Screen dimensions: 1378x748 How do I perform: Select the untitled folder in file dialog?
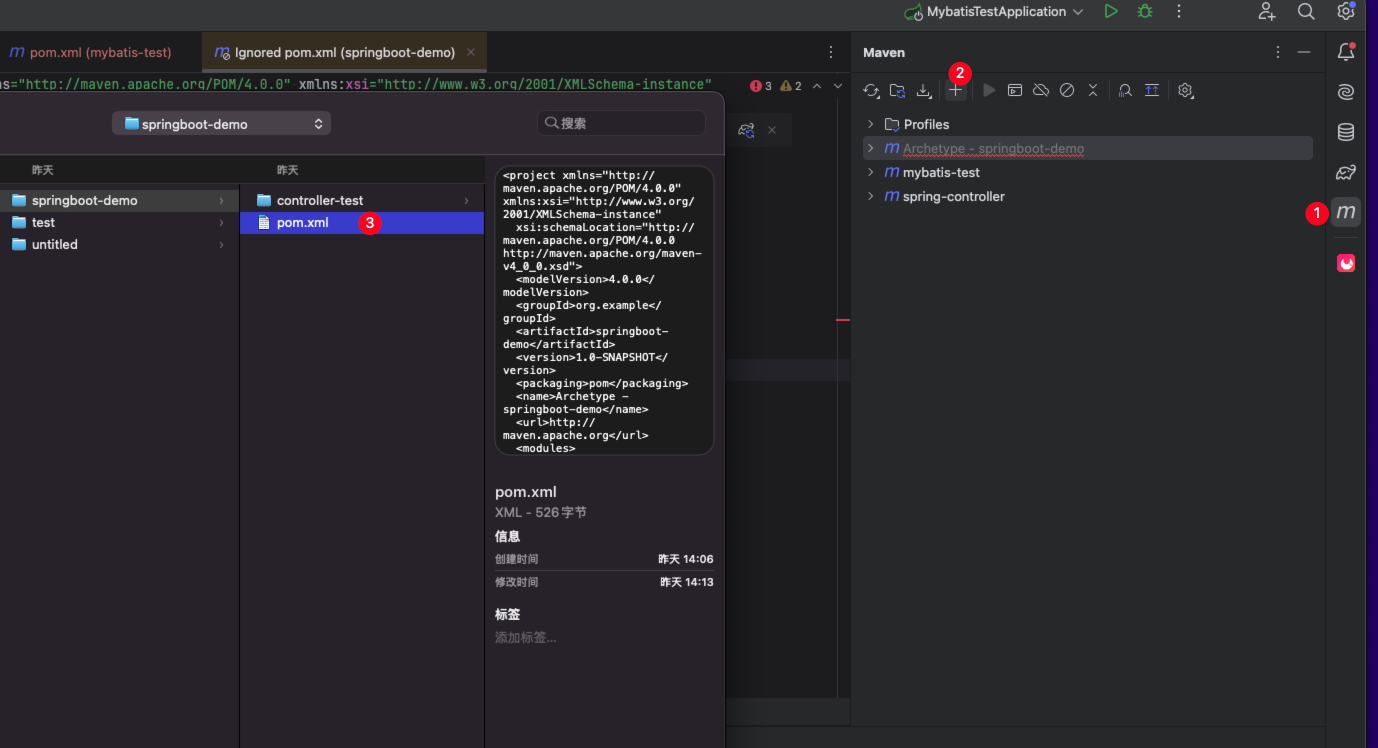pos(120,244)
